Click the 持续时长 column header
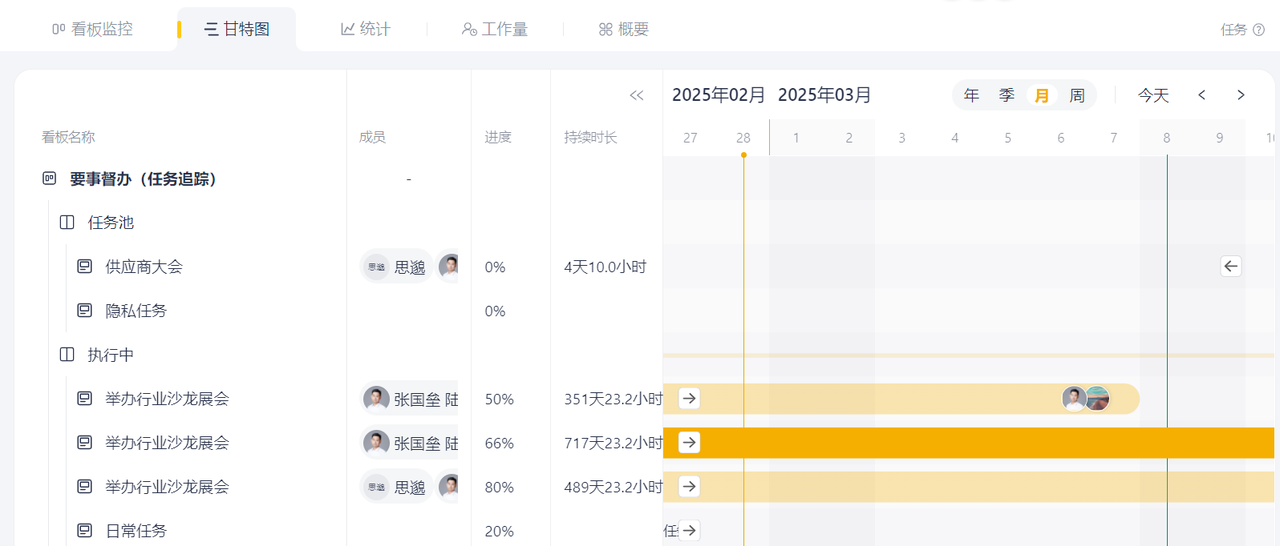 tap(591, 137)
